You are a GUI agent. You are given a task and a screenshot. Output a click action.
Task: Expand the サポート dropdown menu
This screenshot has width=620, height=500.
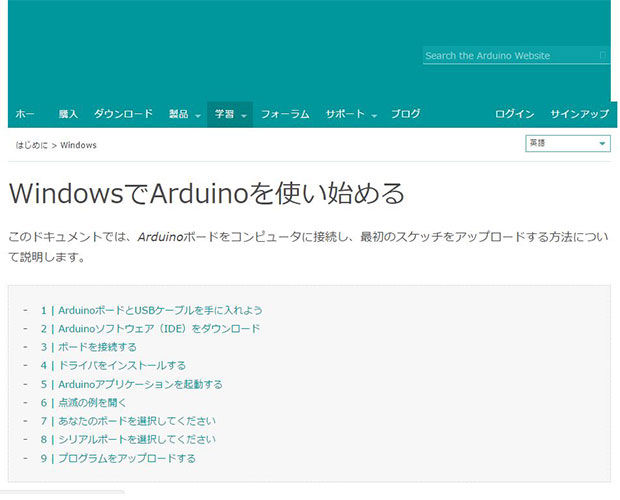pyautogui.click(x=351, y=114)
